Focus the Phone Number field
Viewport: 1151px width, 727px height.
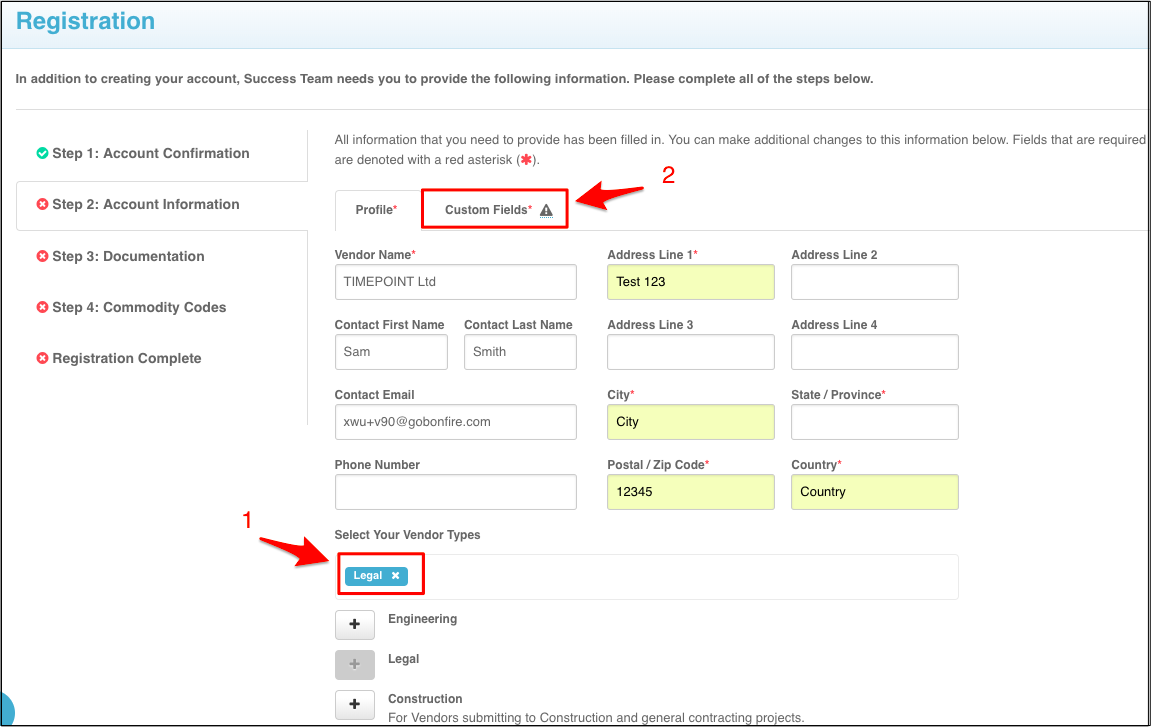coord(455,492)
